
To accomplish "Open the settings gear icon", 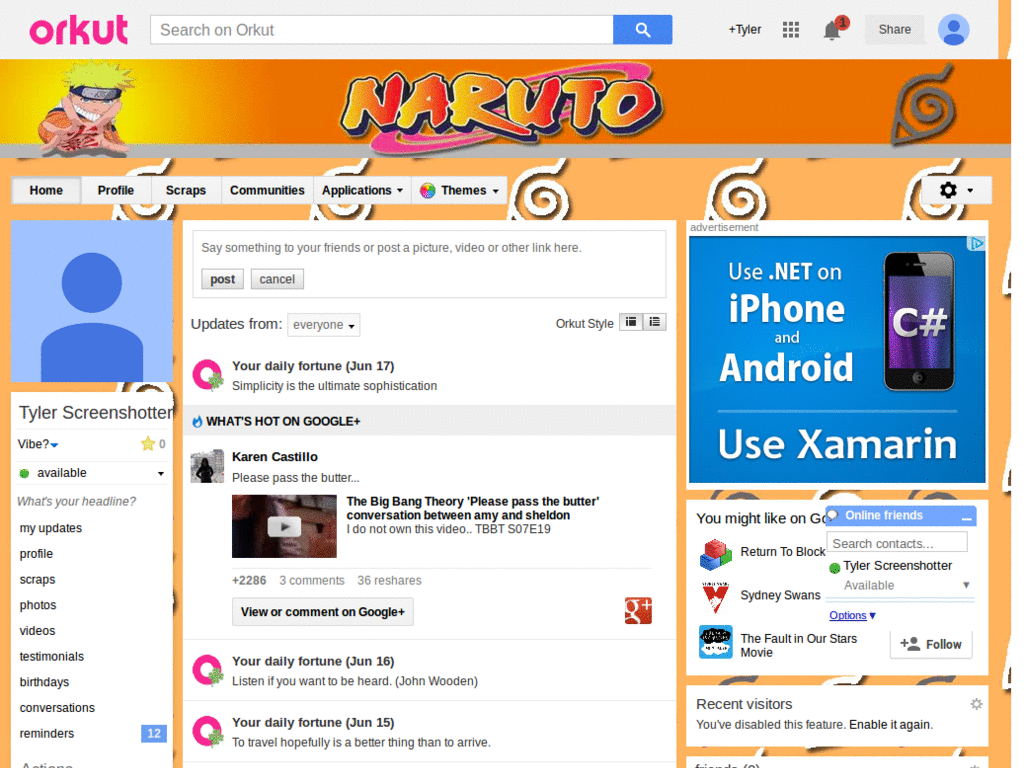I will [x=947, y=189].
